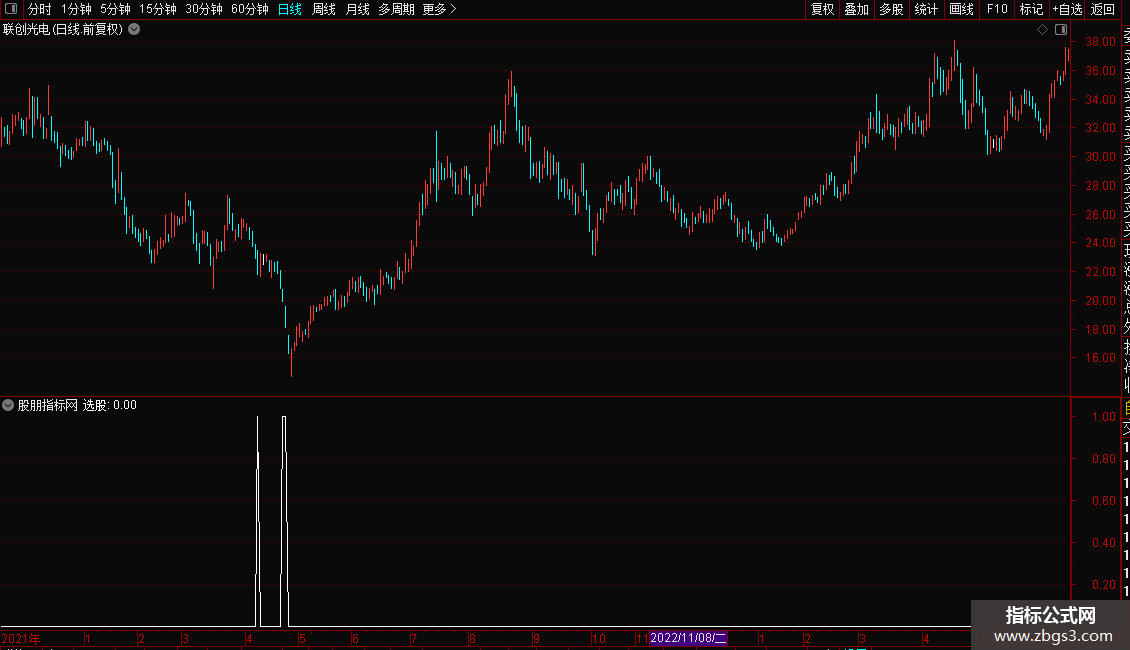Click the 标记 mark button

tap(1031, 9)
